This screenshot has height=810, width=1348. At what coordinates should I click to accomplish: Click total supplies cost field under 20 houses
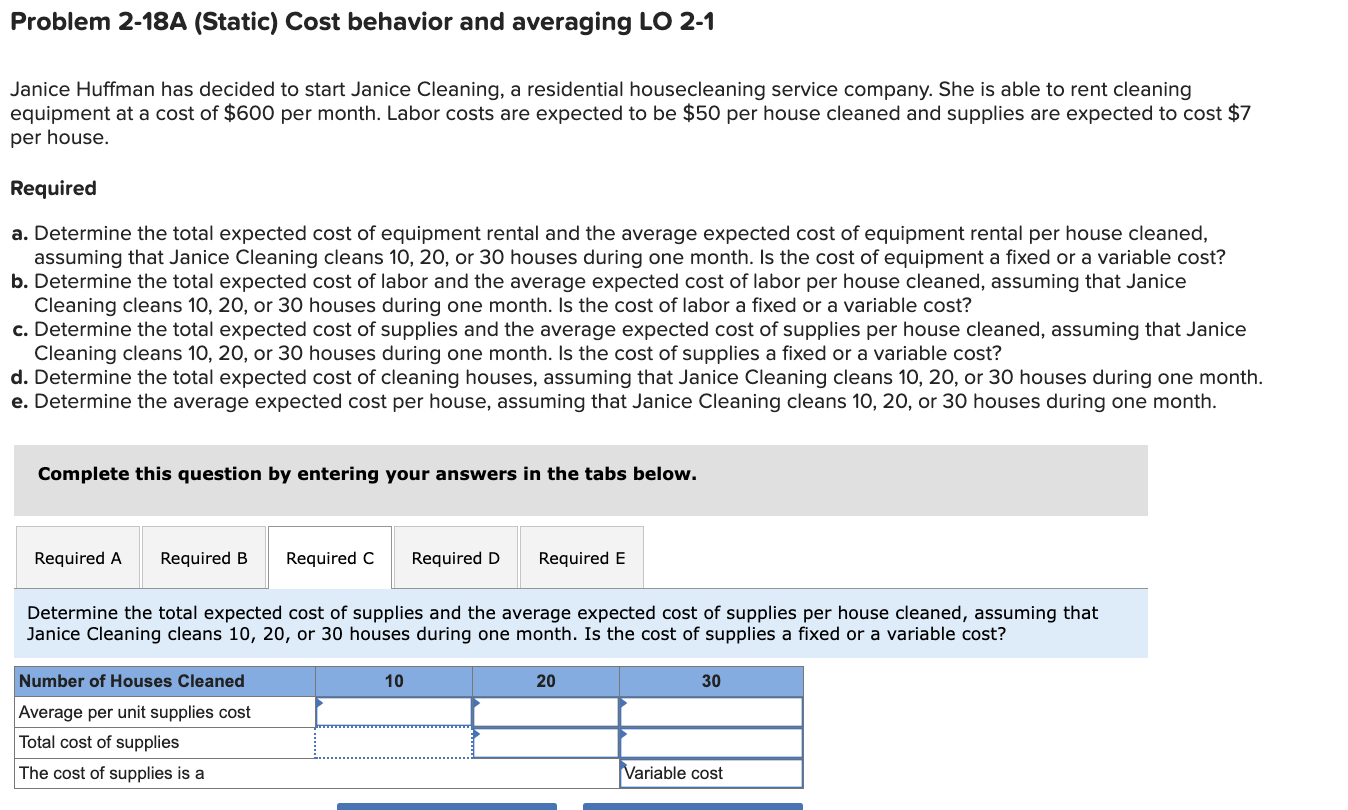click(x=545, y=742)
